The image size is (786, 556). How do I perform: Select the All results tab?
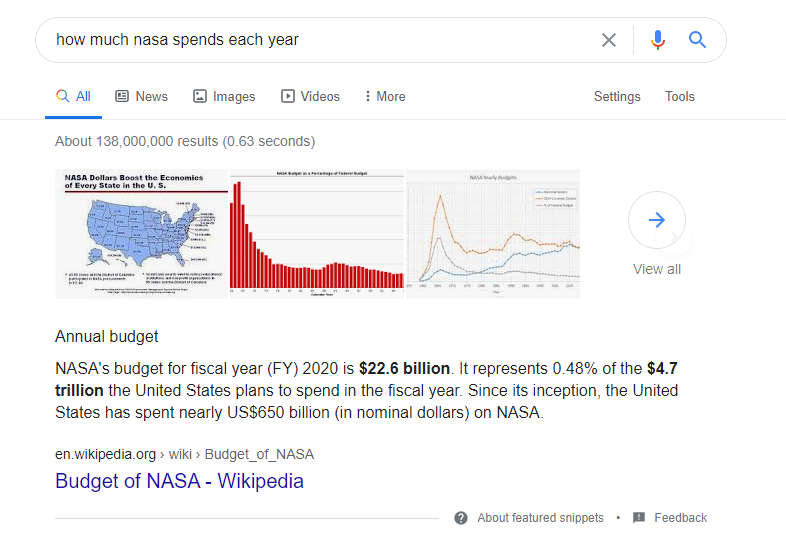73,97
